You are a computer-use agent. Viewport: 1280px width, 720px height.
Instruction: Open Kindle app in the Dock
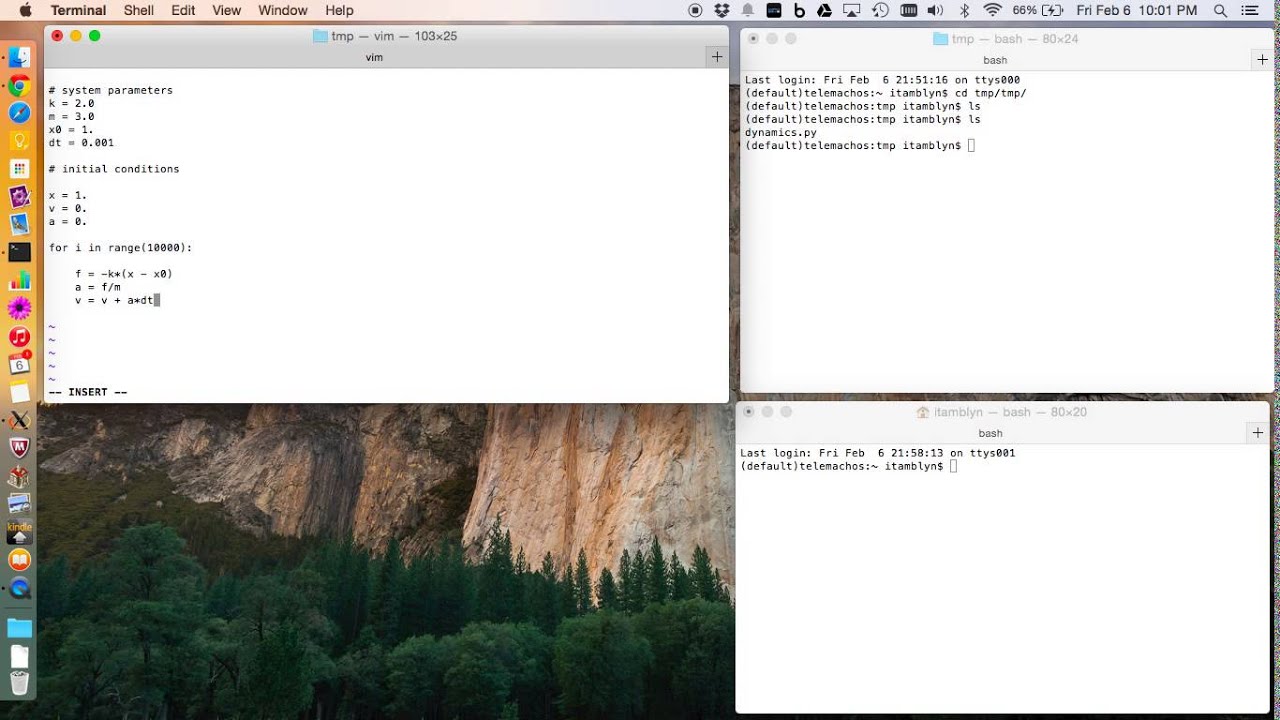click(x=19, y=532)
